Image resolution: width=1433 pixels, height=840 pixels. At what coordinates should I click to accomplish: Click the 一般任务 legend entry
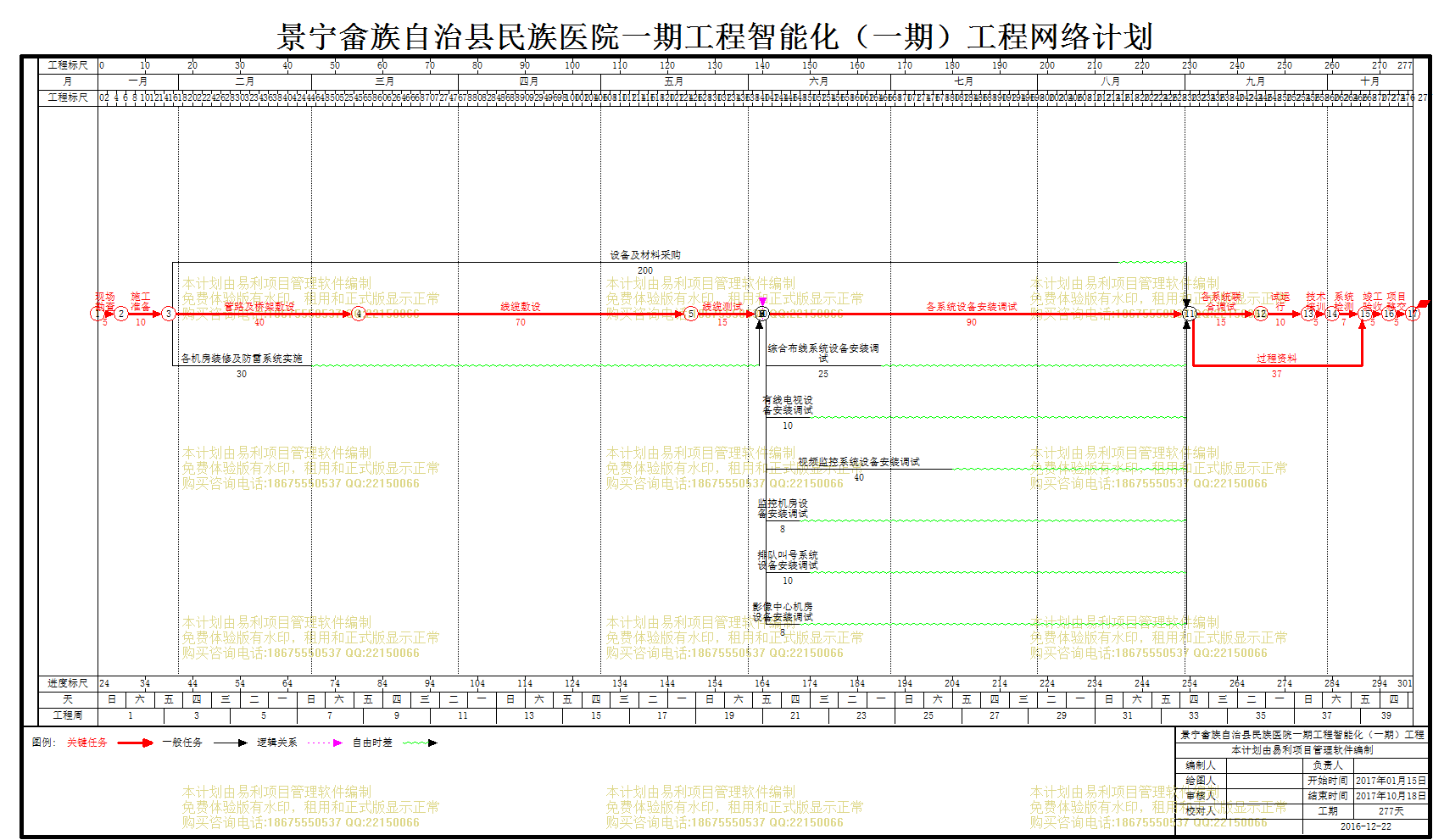182,743
